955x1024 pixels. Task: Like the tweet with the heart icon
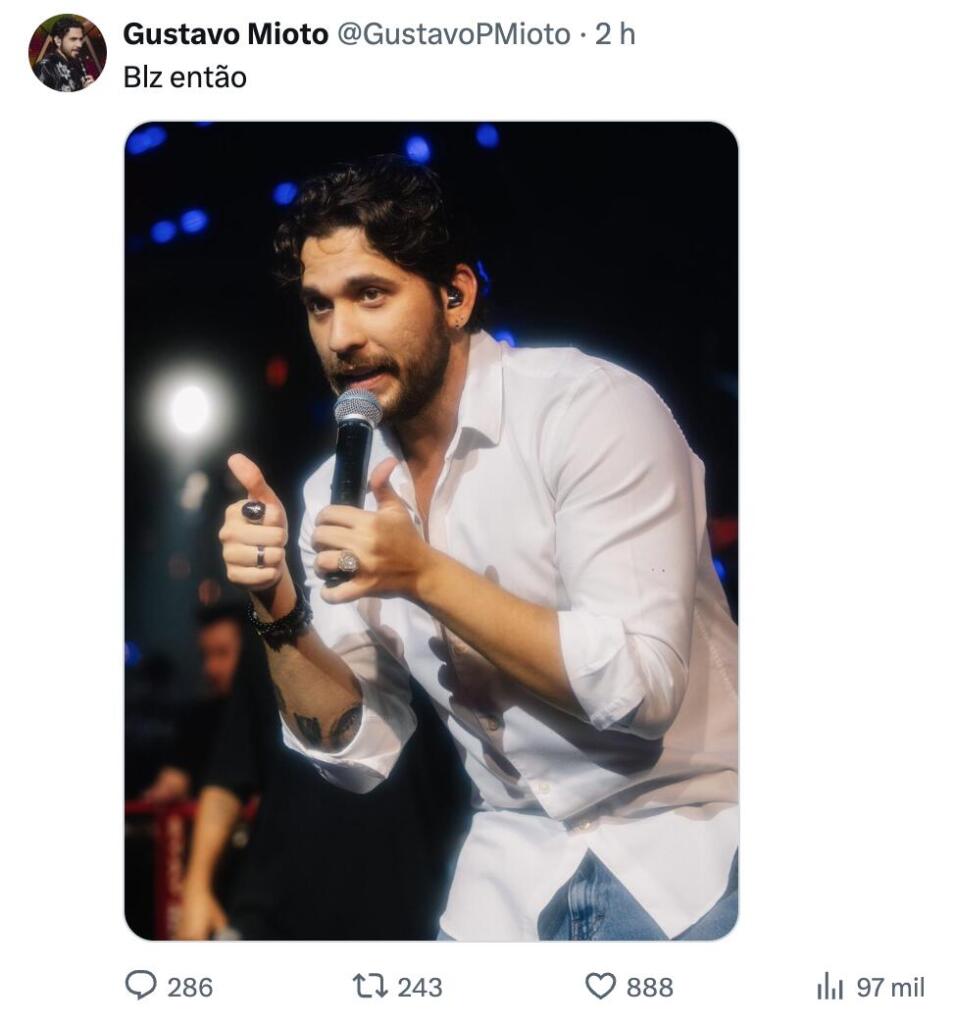point(600,986)
